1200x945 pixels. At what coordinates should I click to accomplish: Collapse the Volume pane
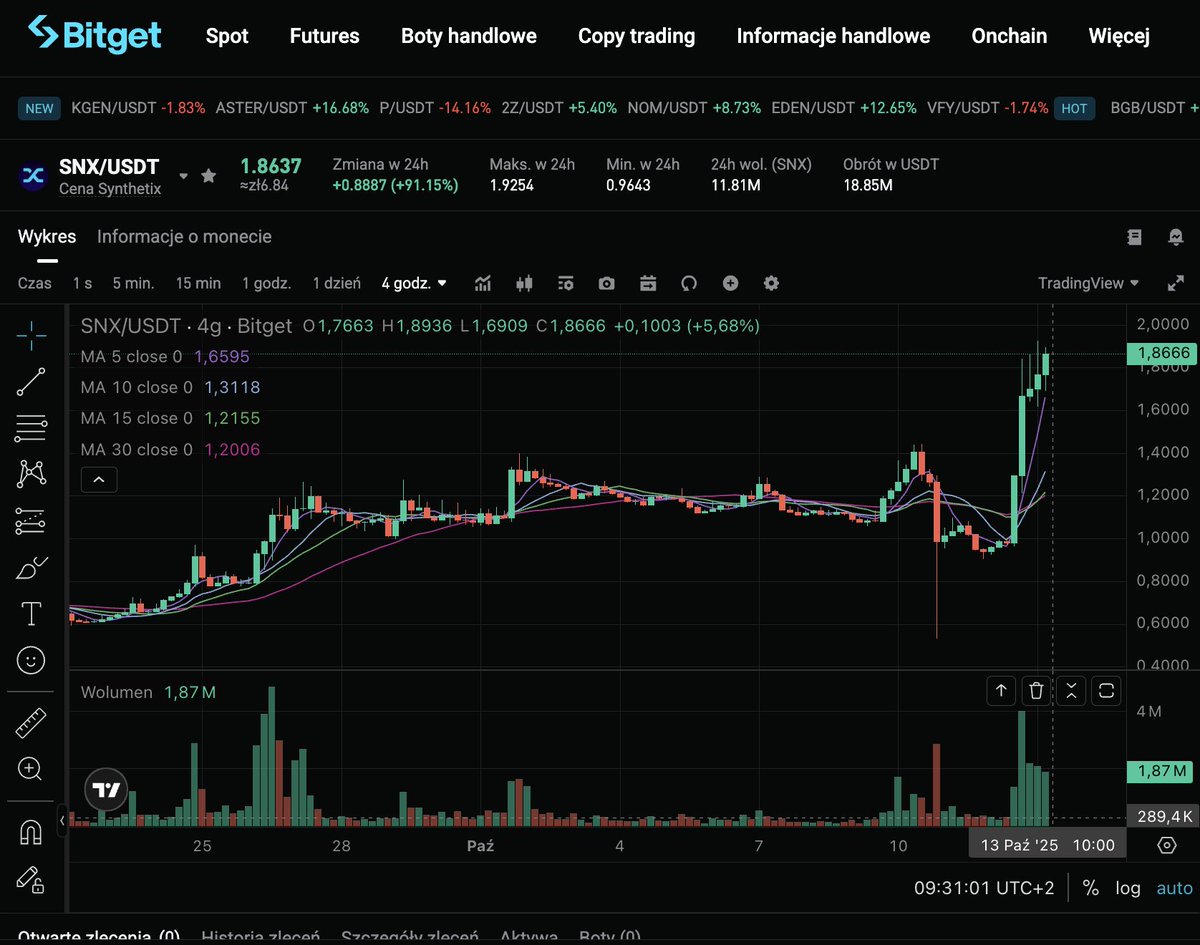(1072, 690)
